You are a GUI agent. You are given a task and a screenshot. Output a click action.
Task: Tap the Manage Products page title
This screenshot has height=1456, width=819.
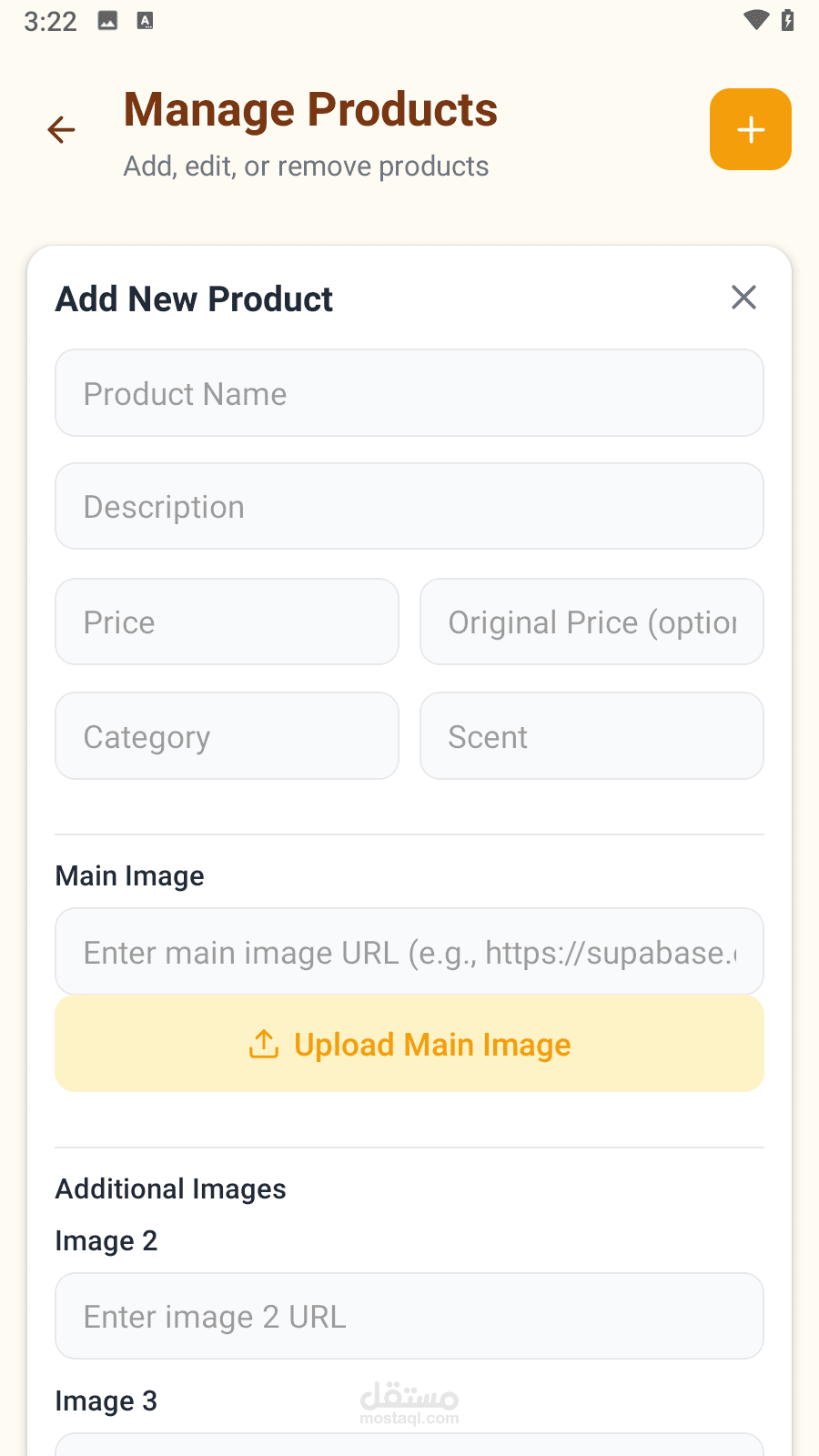[x=310, y=110]
